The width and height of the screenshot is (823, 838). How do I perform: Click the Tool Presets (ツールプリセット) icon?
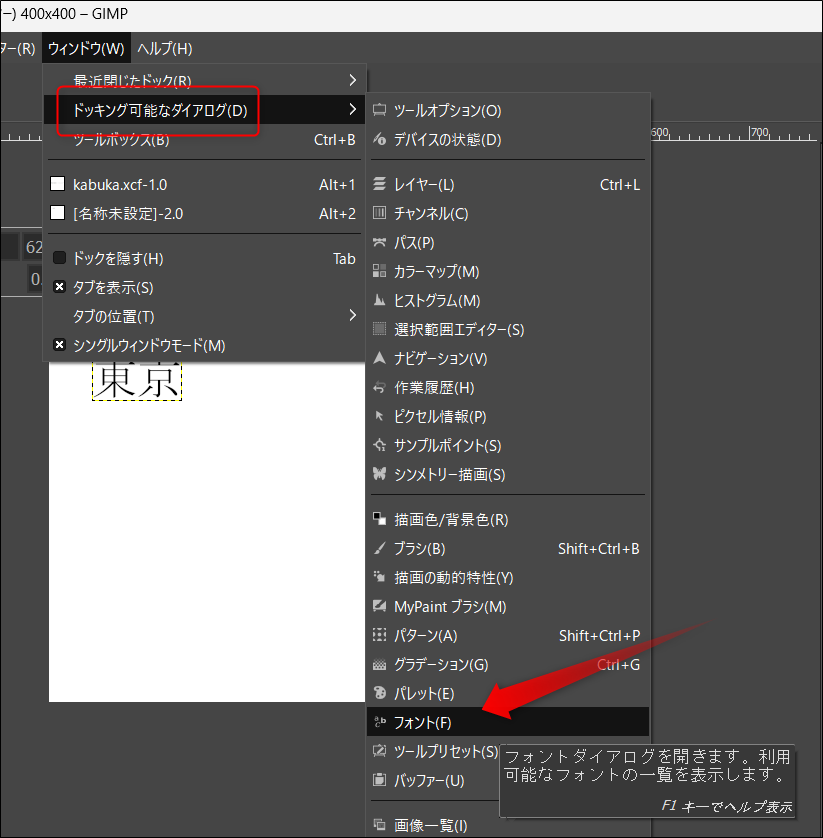pos(379,751)
